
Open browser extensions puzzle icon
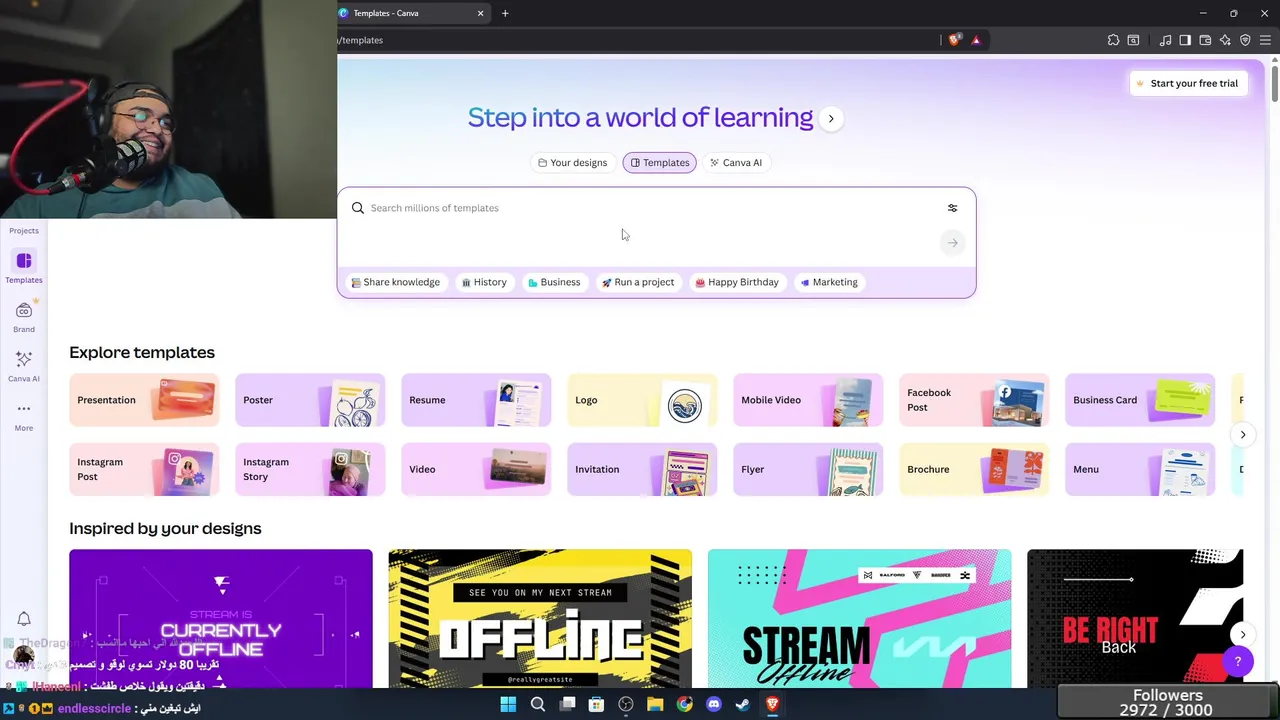(1113, 40)
